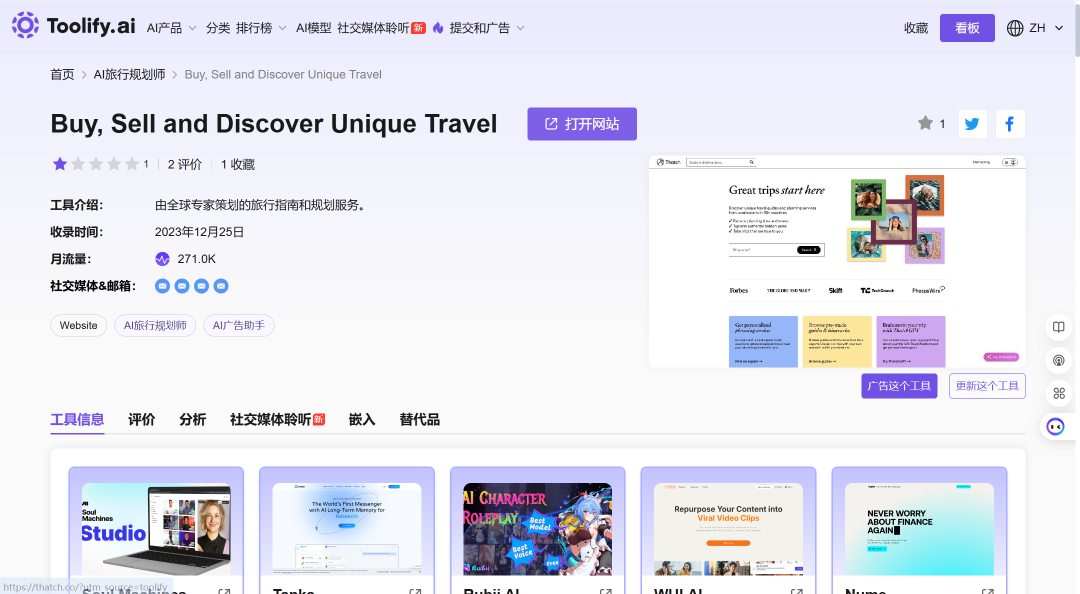The height and width of the screenshot is (594, 1080).
Task: Open Tanka card external link icon
Action: pos(415,591)
